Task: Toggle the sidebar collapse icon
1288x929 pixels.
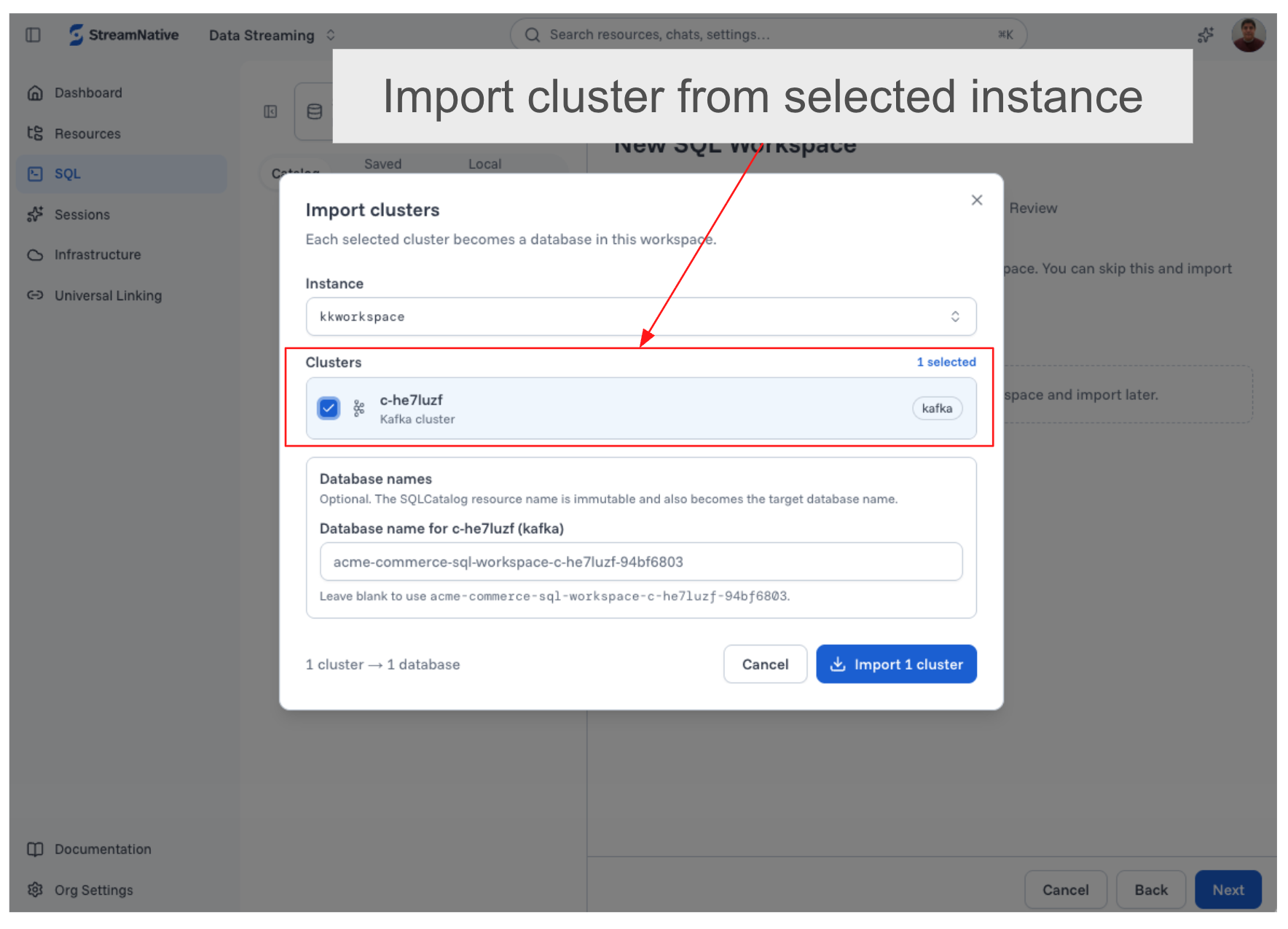Action: tap(33, 35)
